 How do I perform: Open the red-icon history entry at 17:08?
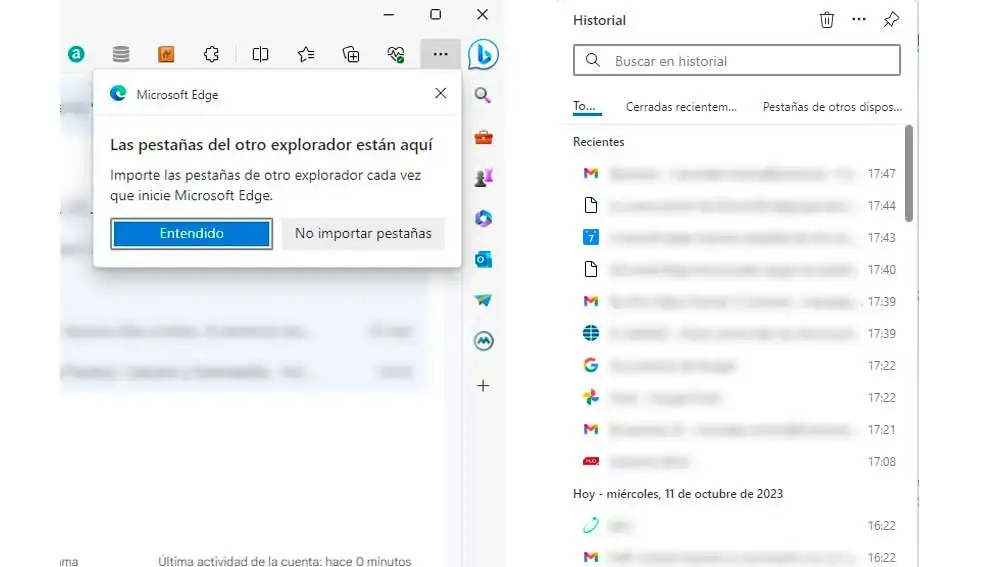(x=737, y=461)
